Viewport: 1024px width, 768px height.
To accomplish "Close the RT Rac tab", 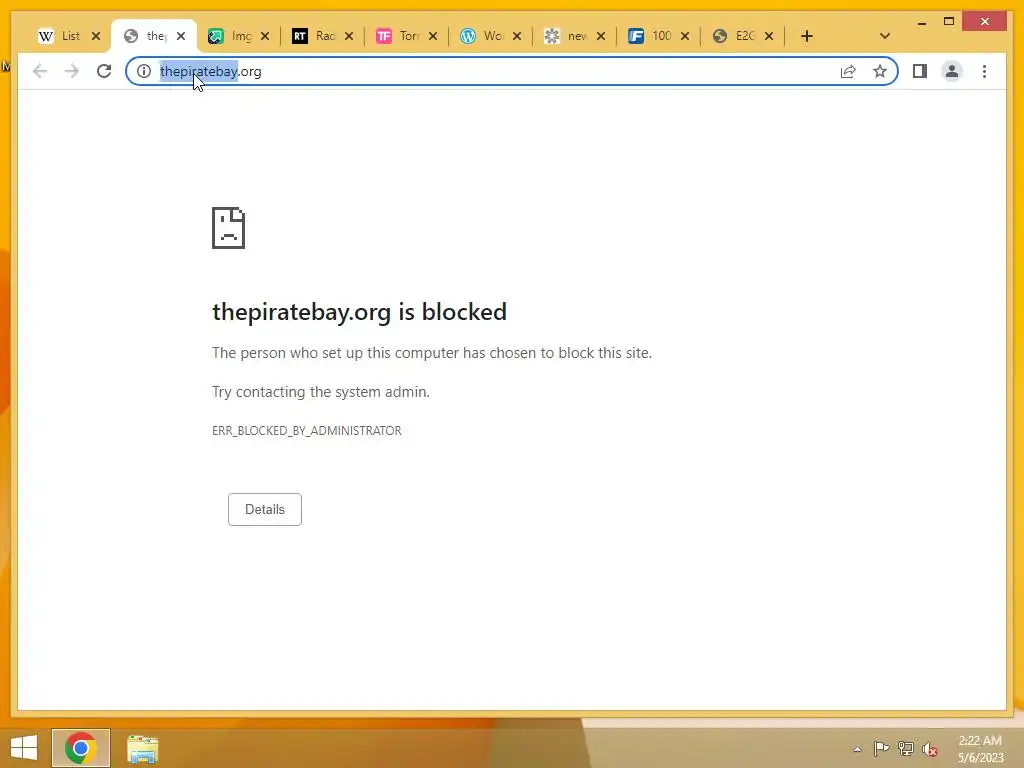I will tap(349, 36).
